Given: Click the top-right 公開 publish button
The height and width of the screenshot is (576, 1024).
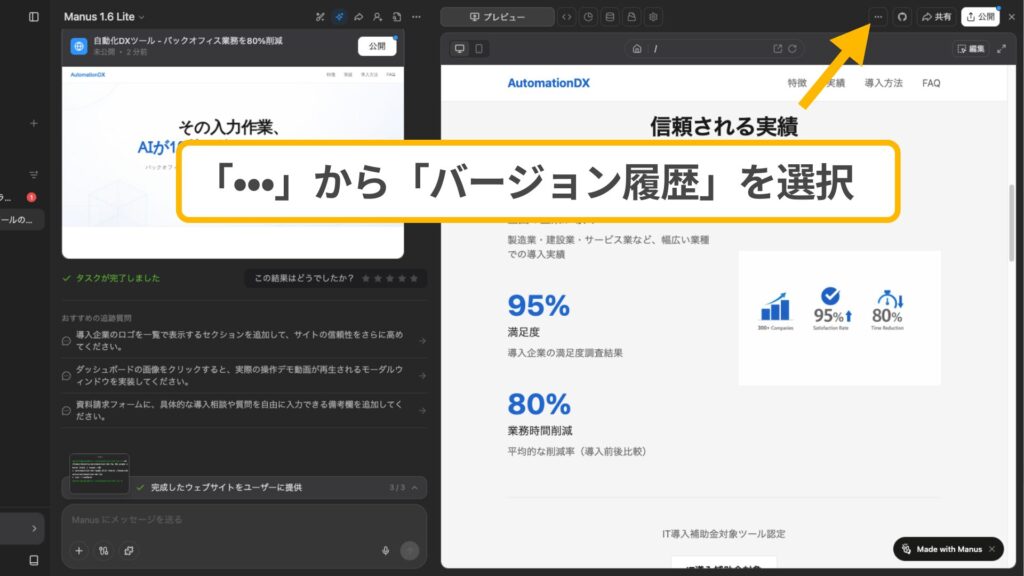Looking at the screenshot, I should pos(980,17).
